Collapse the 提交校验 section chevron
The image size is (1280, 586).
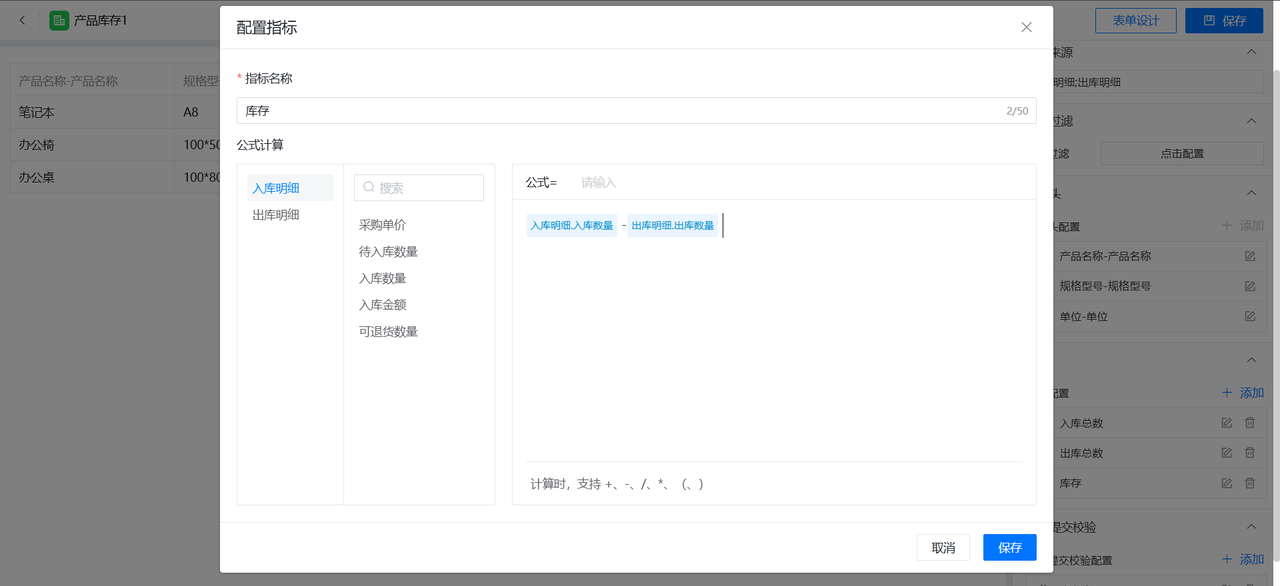coord(1251,527)
